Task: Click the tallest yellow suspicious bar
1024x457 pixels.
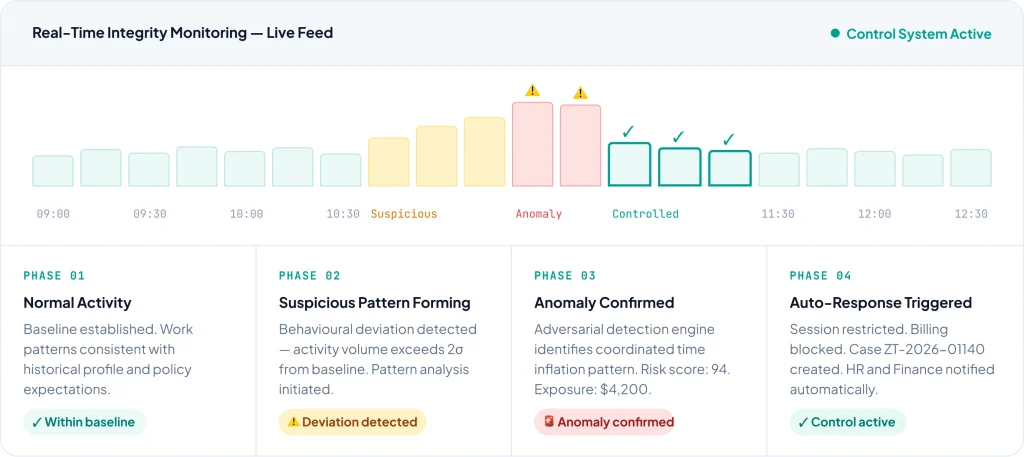Action: tap(484, 152)
